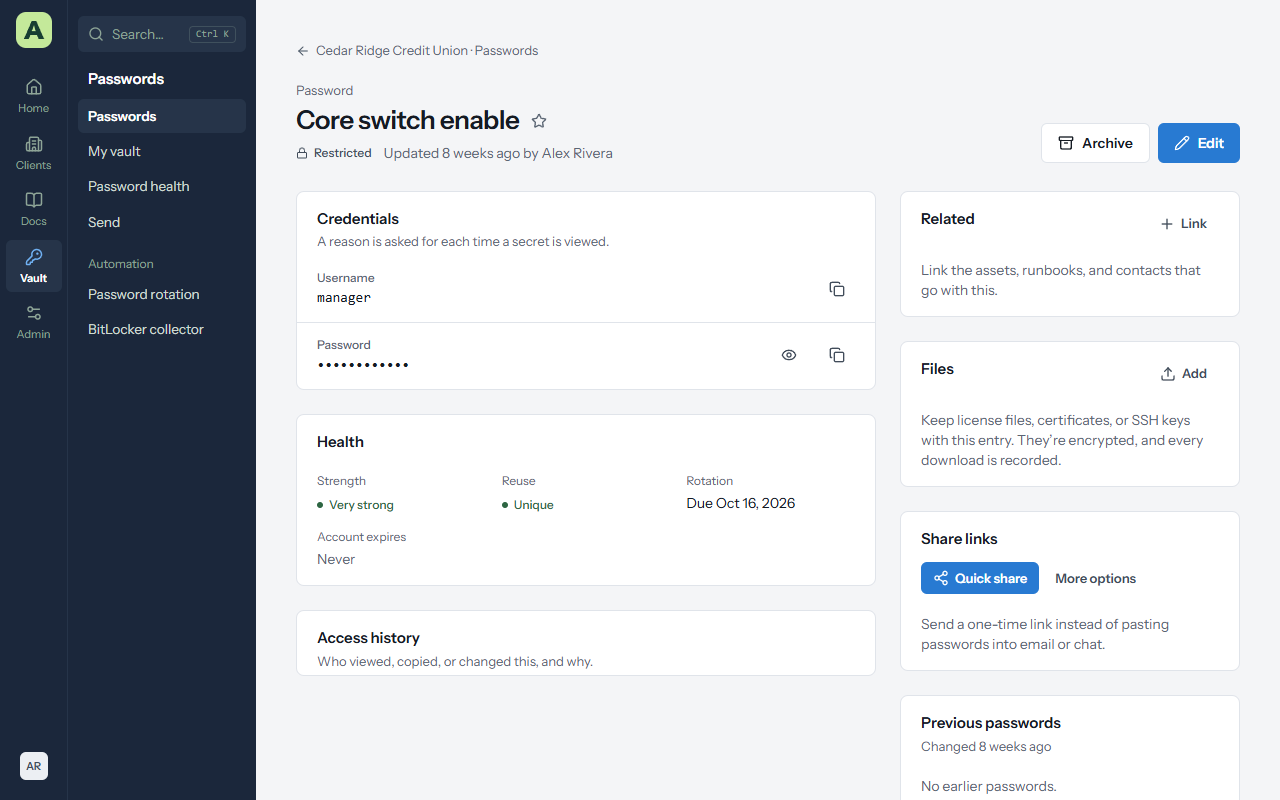Click the Health card heading

coord(340,442)
